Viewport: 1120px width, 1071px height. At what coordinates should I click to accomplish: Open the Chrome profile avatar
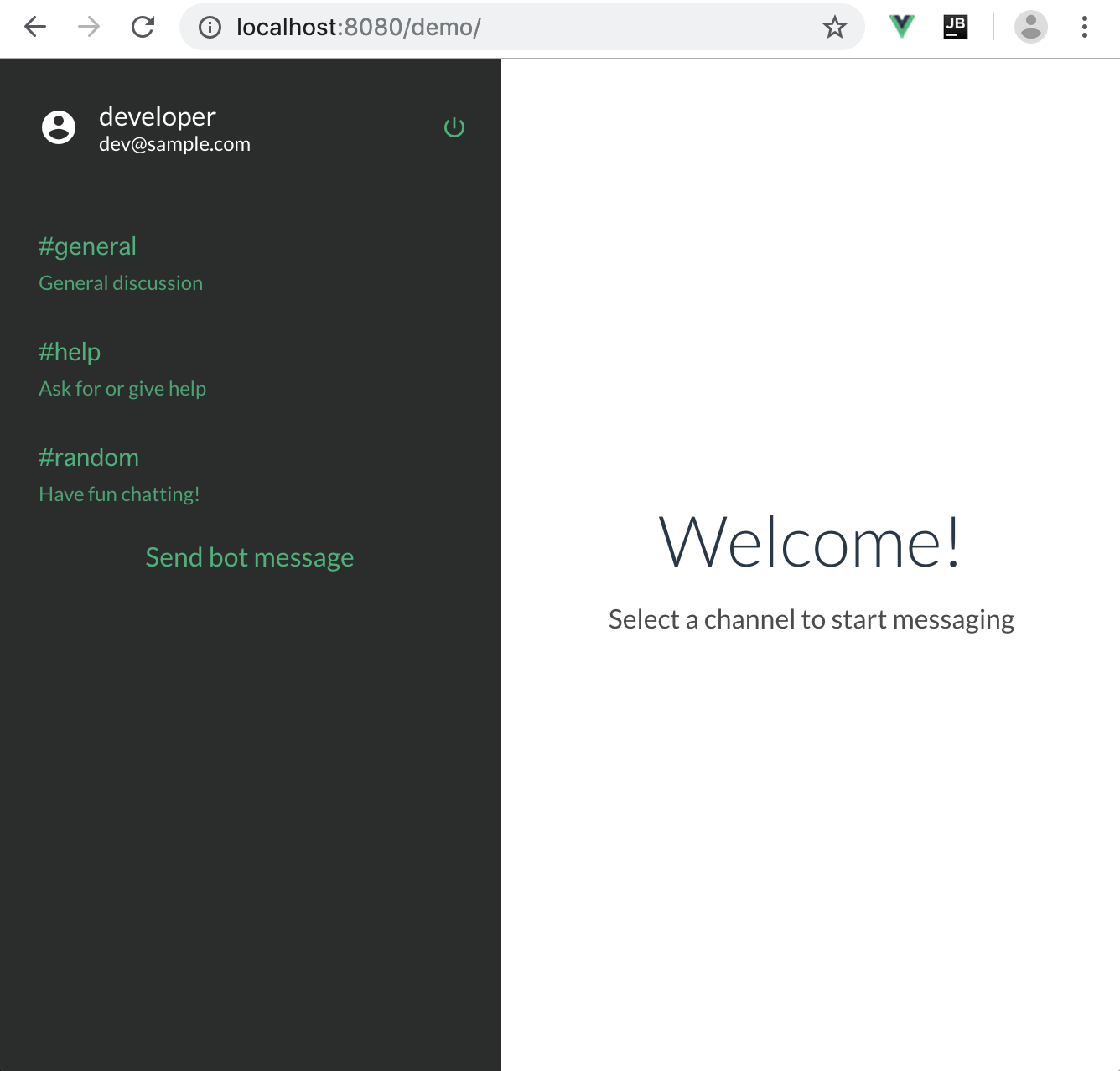click(1031, 27)
